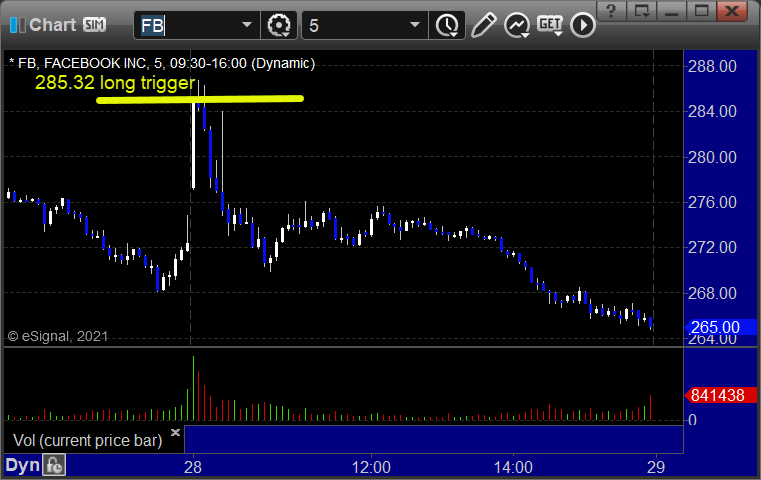
Task: Open the time template clock icon
Action: coord(447,25)
